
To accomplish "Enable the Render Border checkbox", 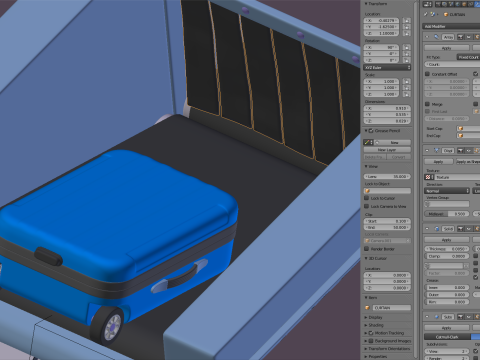I will [367, 249].
